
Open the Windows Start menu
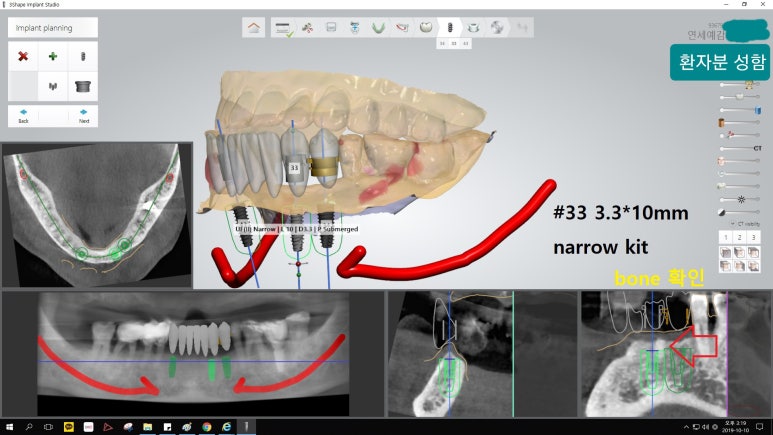[10, 426]
